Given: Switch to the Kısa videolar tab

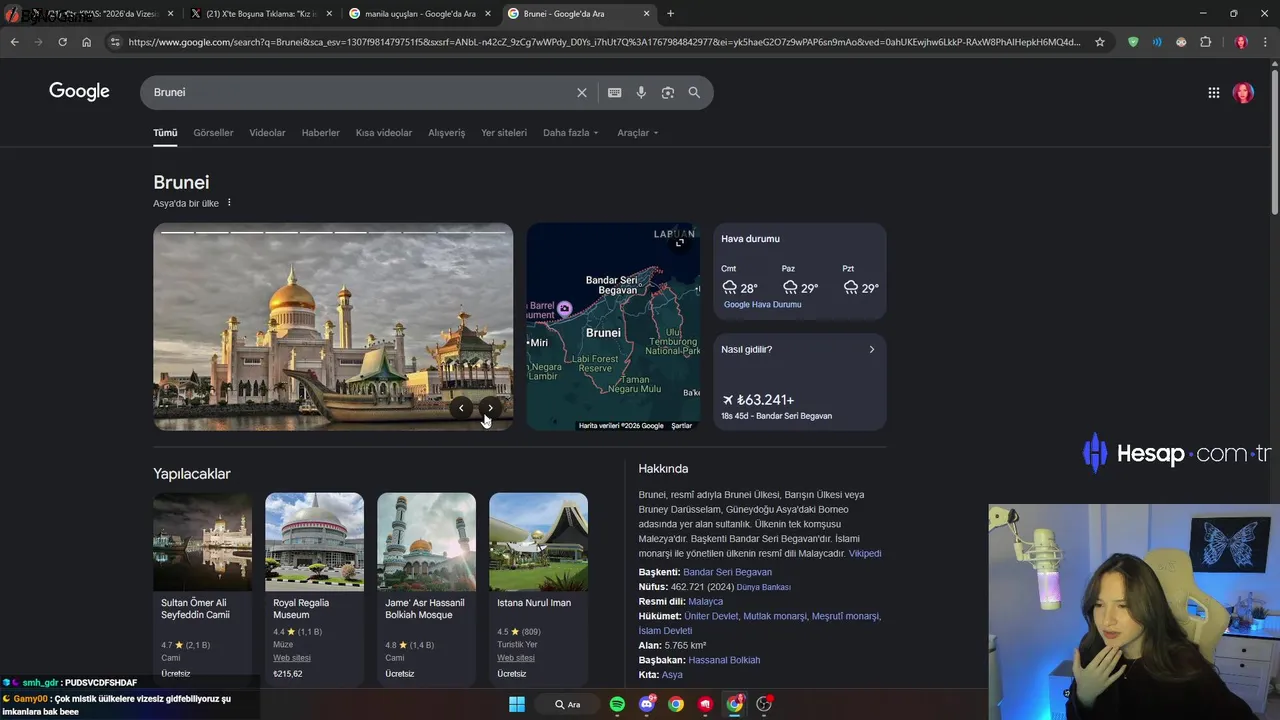Looking at the screenshot, I should point(384,133).
